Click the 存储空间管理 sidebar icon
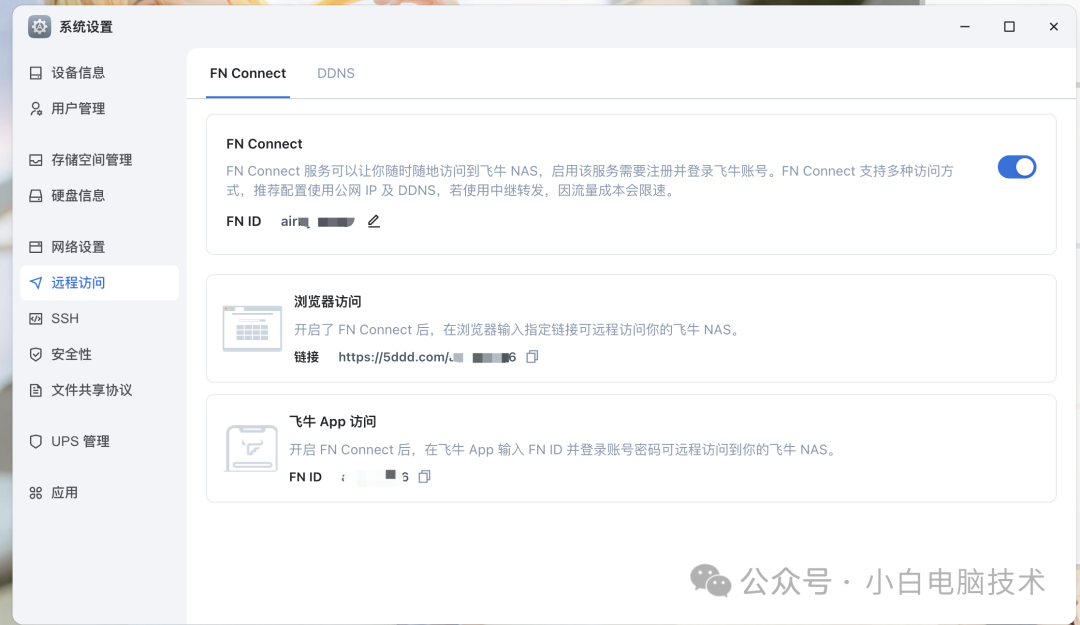1080x625 pixels. tap(36, 160)
